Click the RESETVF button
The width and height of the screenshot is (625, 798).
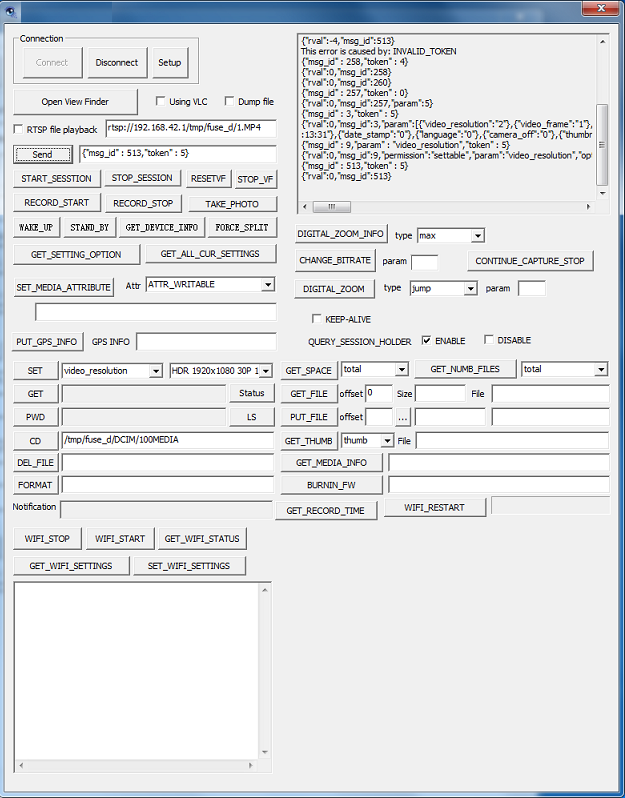click(208, 179)
